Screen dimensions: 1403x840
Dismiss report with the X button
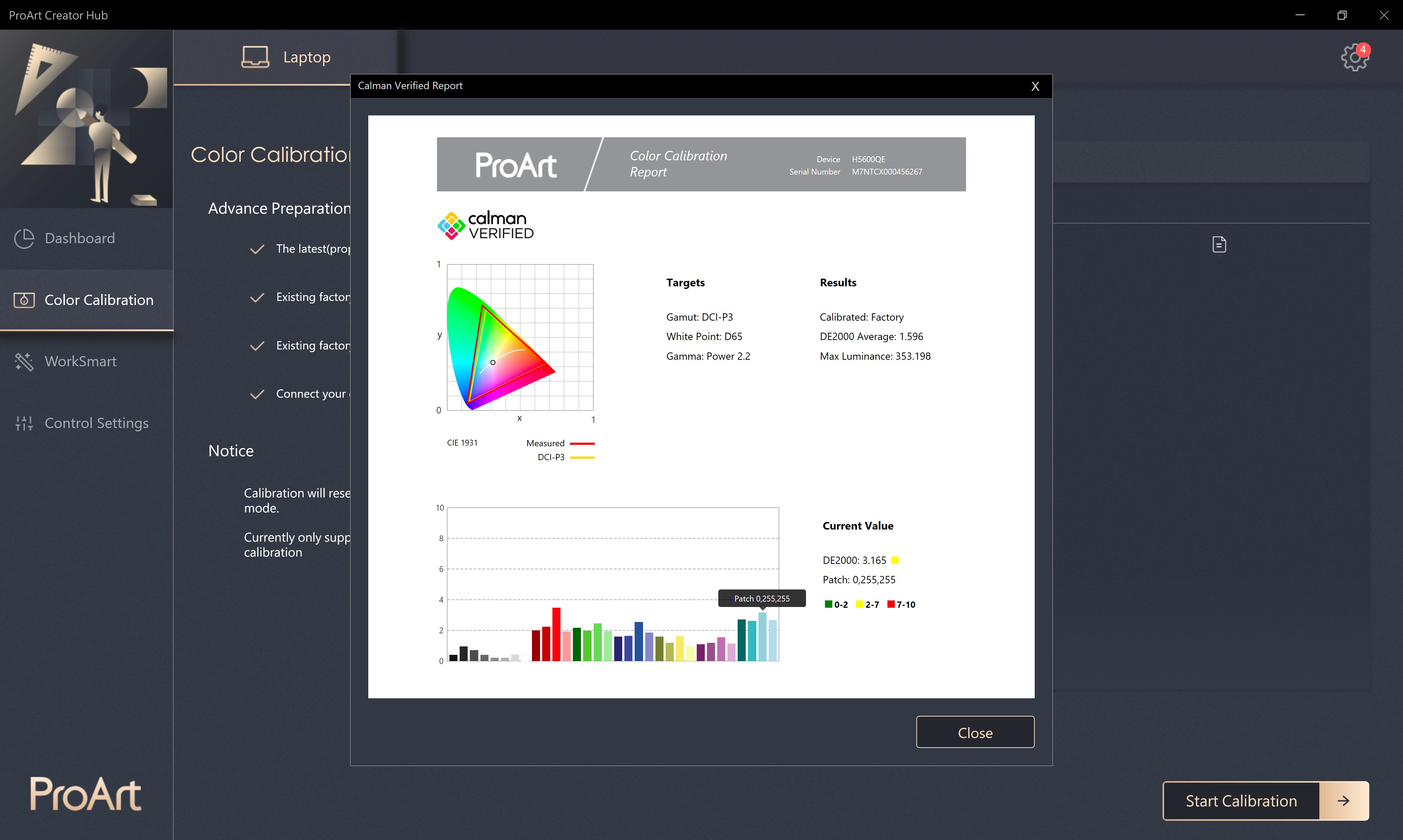[x=1035, y=86]
